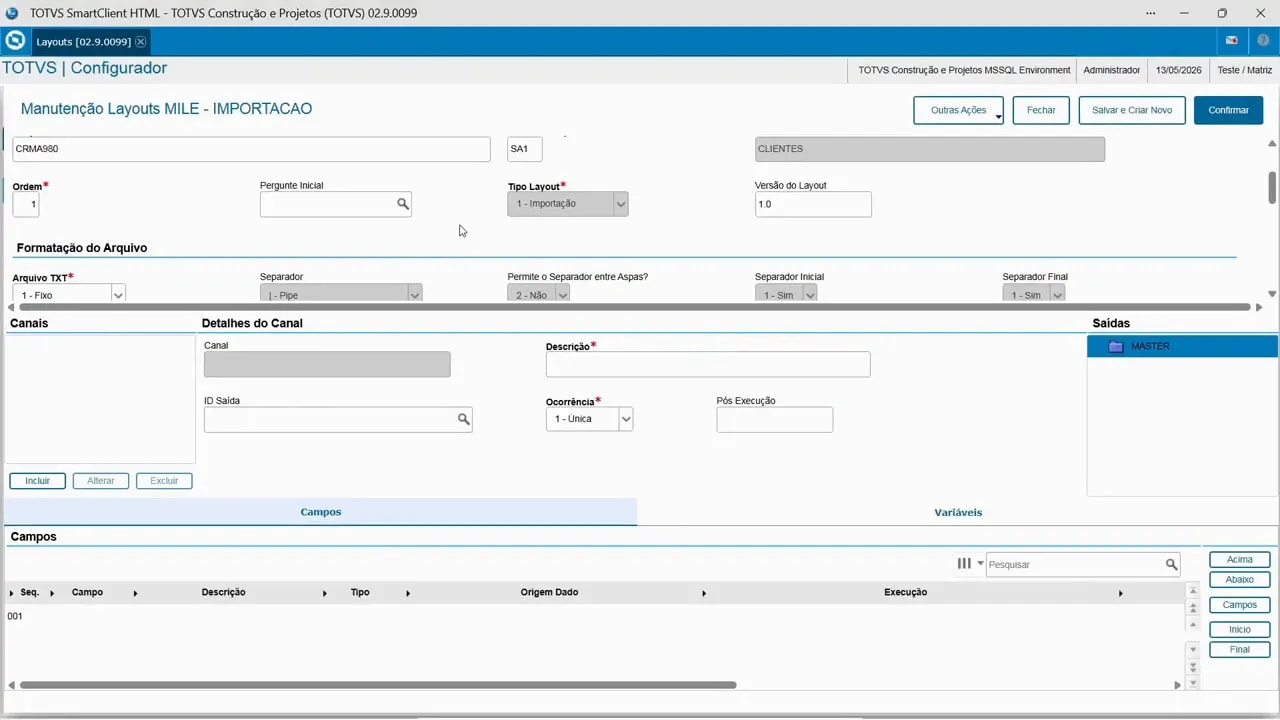Viewport: 1280px width, 720px height.
Task: Open the help question mark icon
Action: 1263,41
